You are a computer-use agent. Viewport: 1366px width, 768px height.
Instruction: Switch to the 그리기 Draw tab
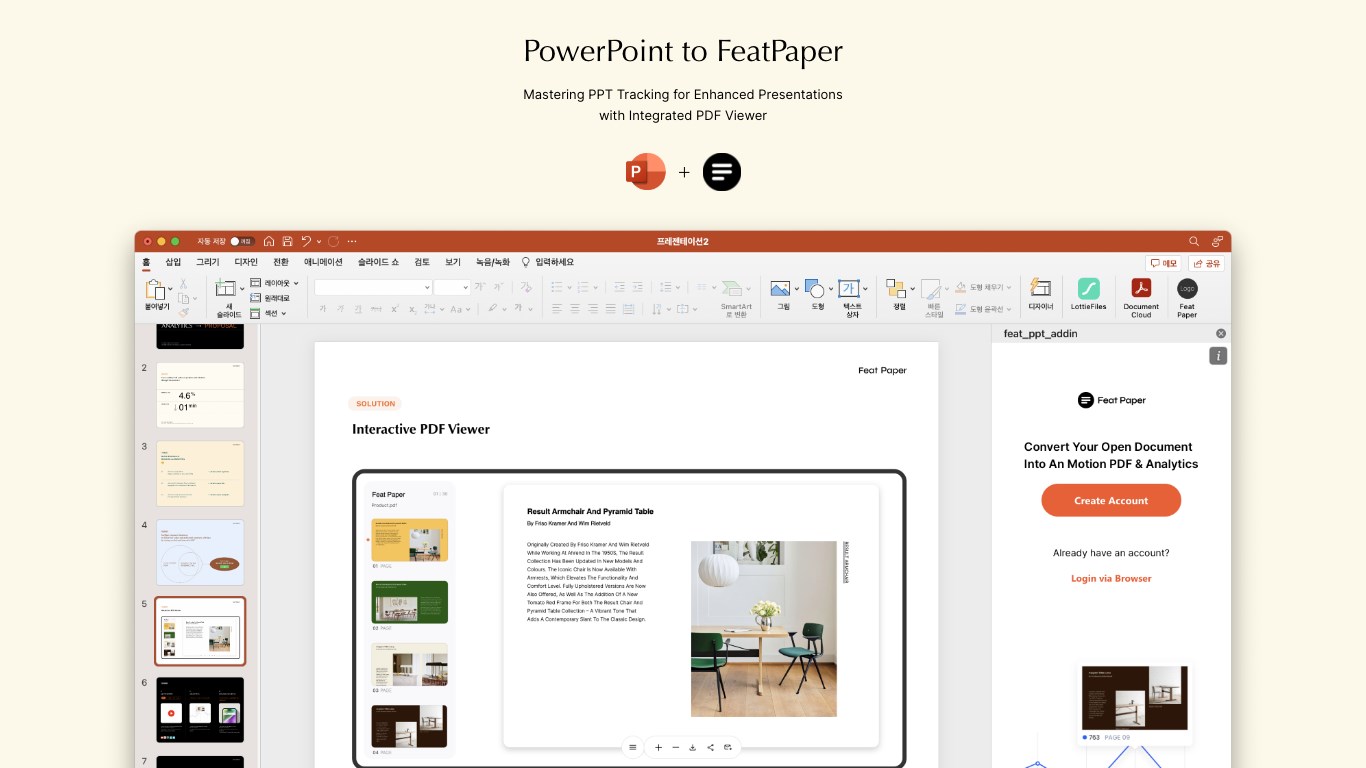207,262
